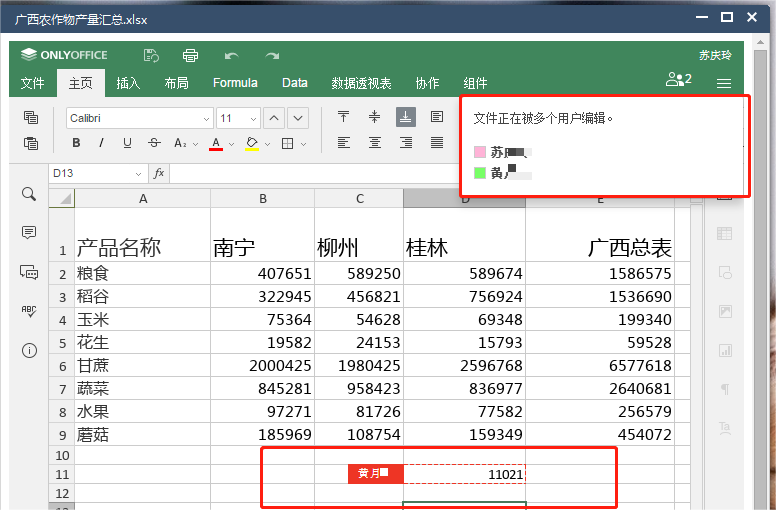Image resolution: width=776 pixels, height=510 pixels.
Task: Align text left
Action: coord(343,143)
